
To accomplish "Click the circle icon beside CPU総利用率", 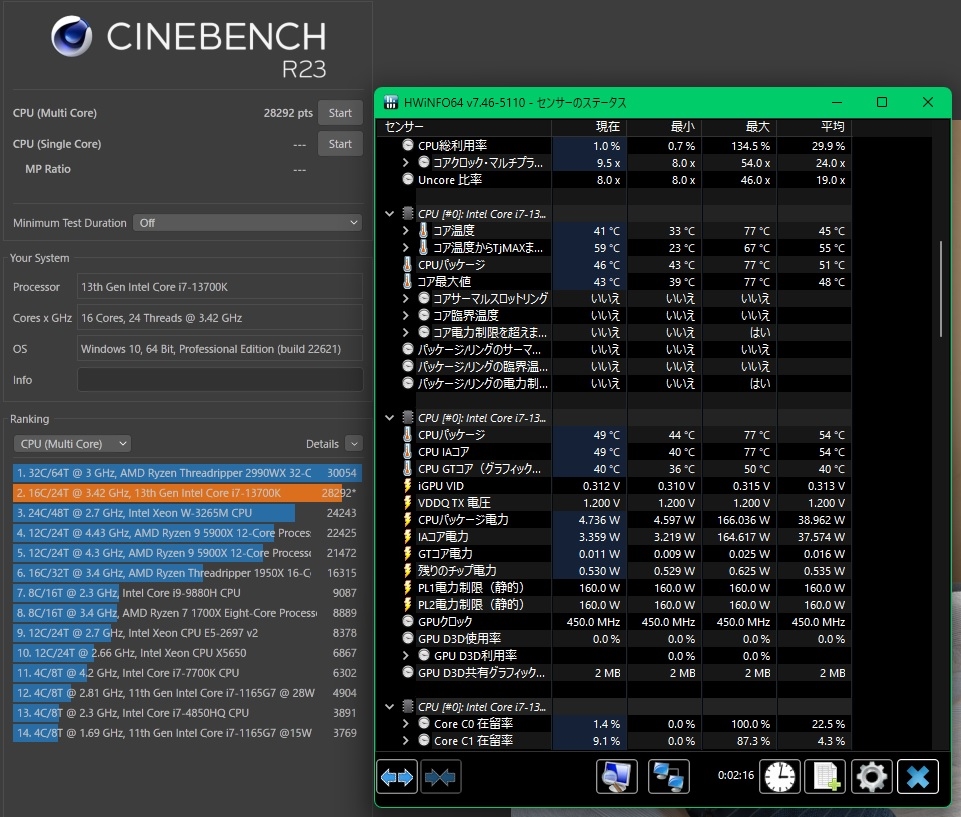I will [x=408, y=145].
